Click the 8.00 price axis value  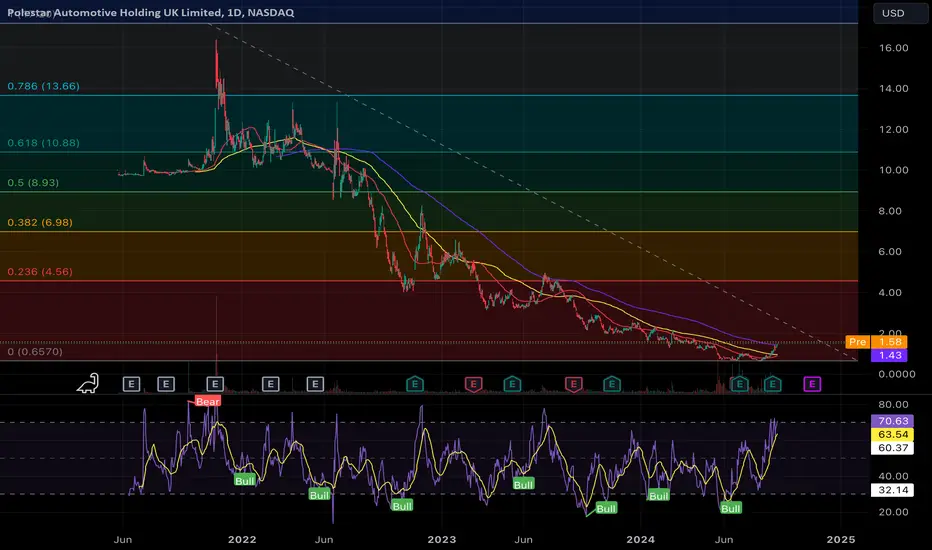point(890,210)
